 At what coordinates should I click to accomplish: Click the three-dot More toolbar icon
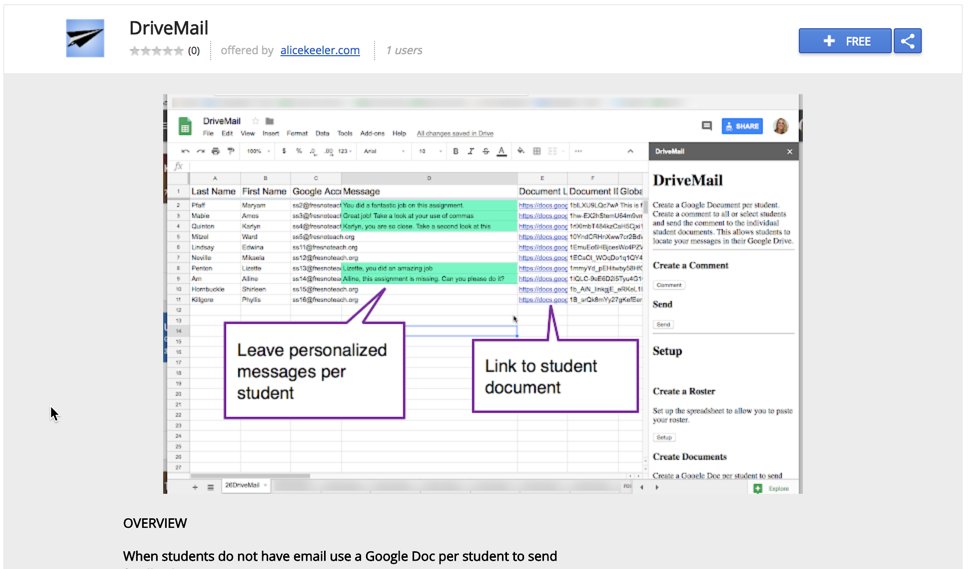coord(578,151)
